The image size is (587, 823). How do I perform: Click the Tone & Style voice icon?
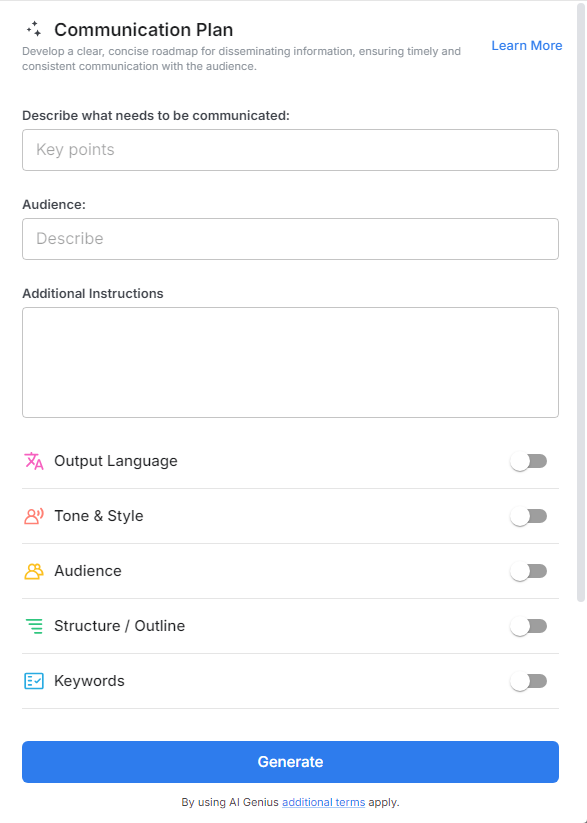click(32, 516)
